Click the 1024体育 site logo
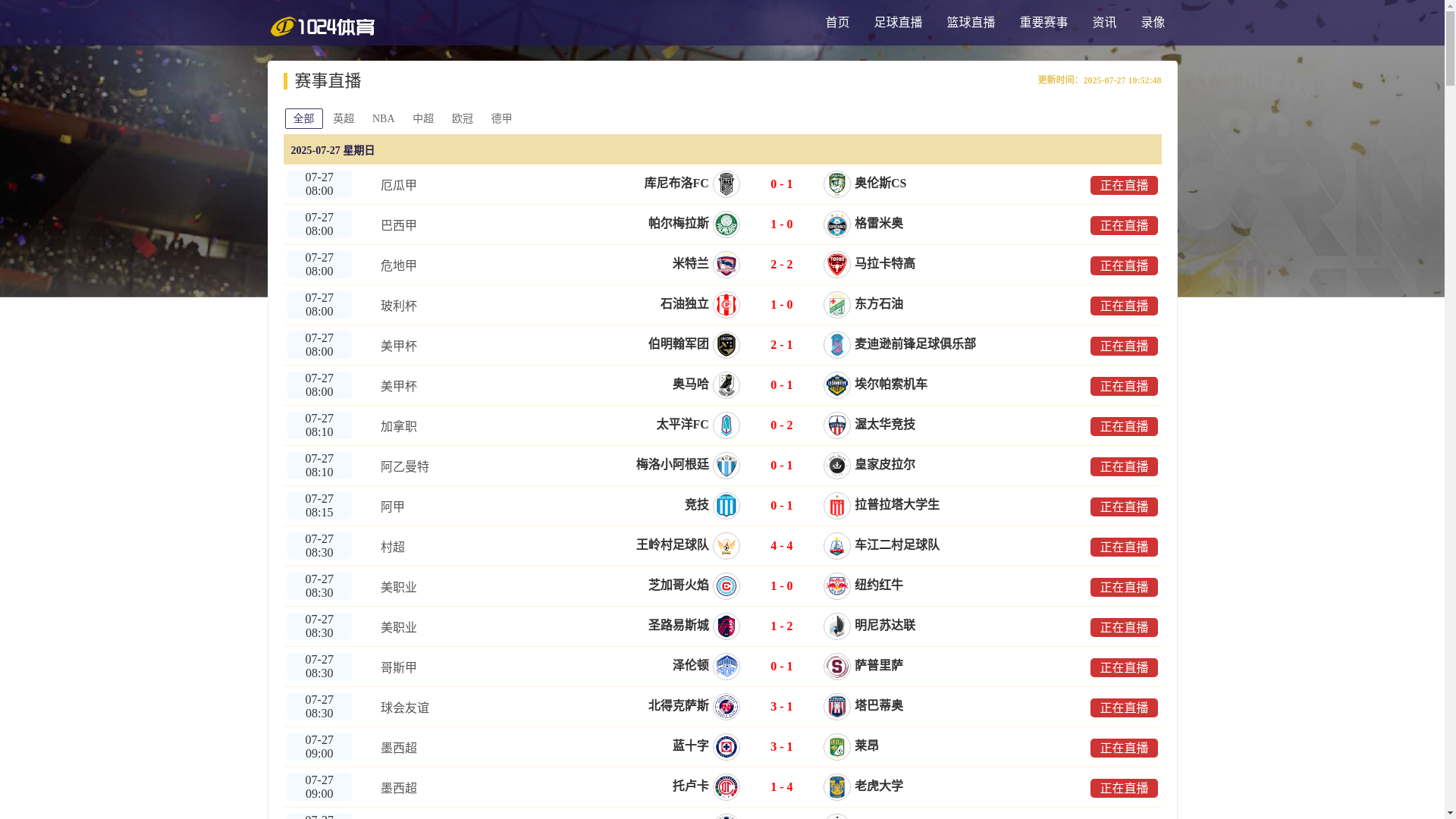Viewport: 1456px width, 819px height. [x=322, y=27]
